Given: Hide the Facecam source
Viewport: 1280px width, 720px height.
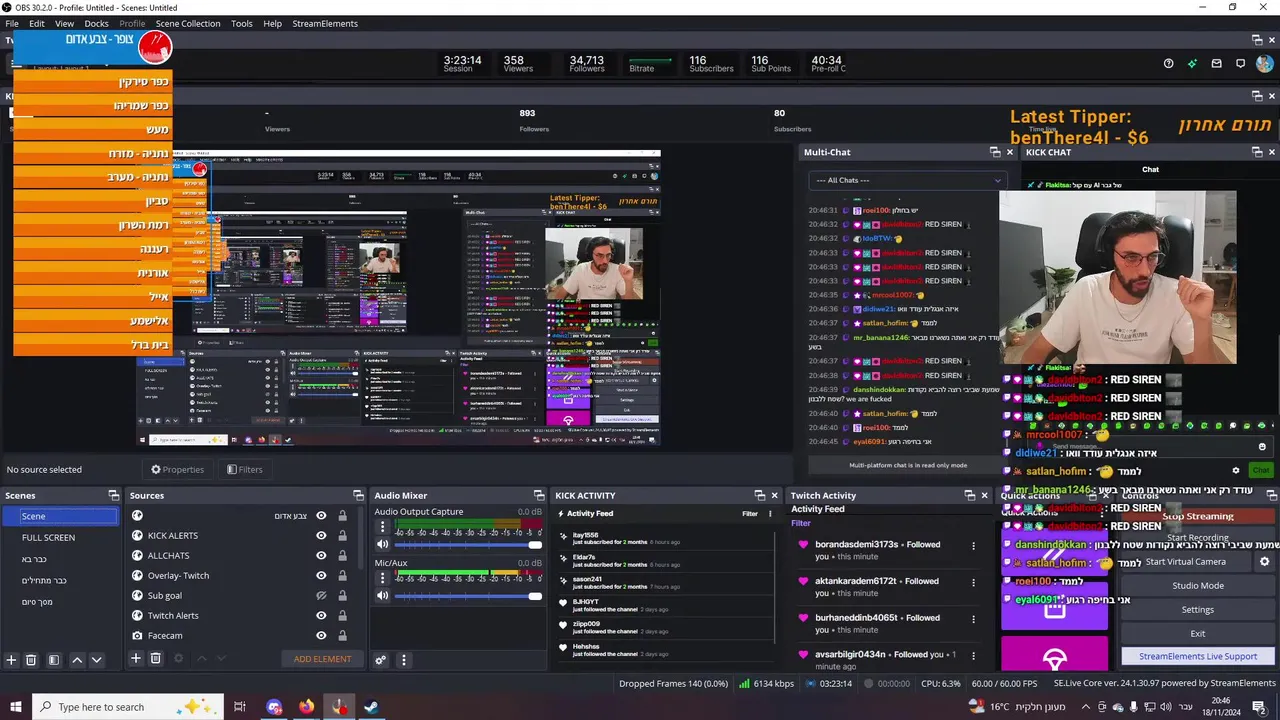Looking at the screenshot, I should point(321,636).
